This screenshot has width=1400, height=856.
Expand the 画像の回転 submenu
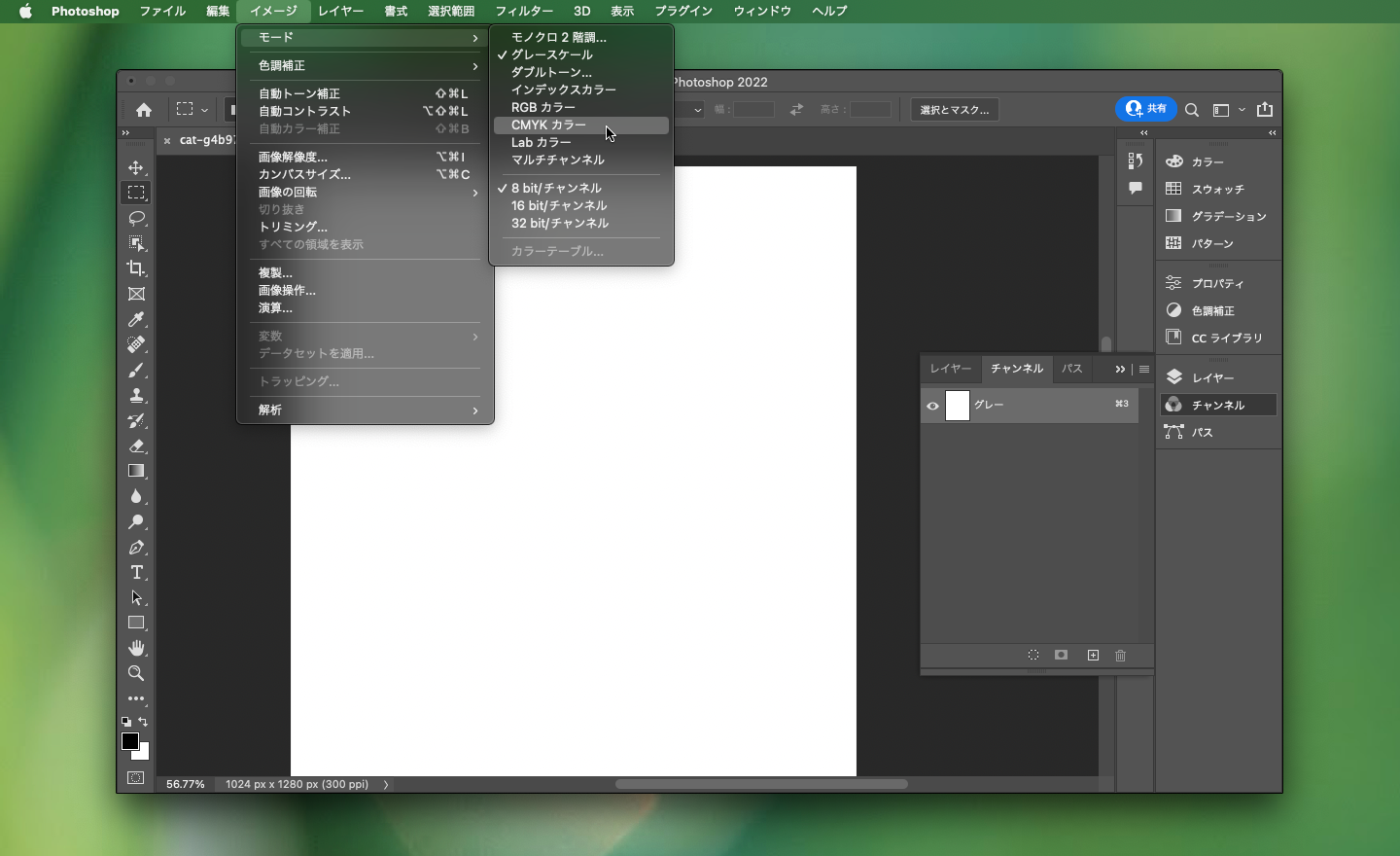[x=366, y=192]
